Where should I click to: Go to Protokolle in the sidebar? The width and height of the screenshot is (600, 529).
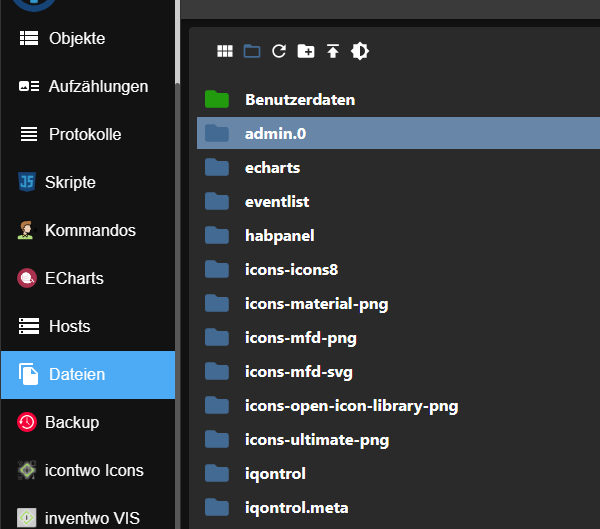click(x=84, y=134)
